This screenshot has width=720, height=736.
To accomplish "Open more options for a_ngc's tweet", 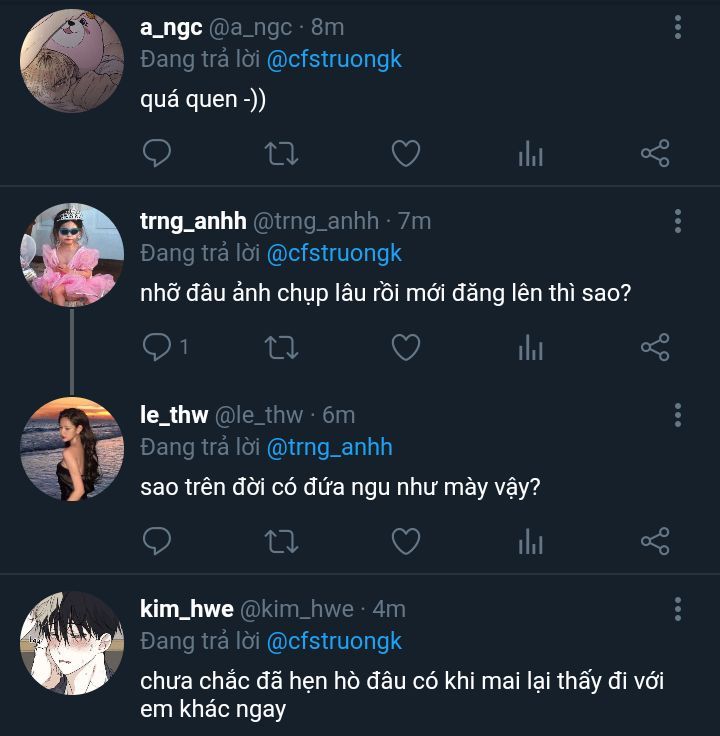I will point(678,27).
